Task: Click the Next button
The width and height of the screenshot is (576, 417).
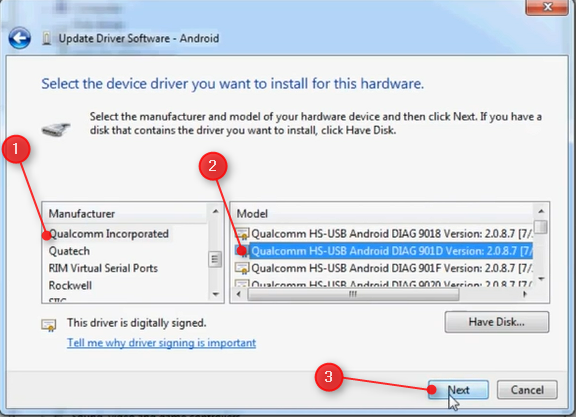Action: [x=458, y=390]
